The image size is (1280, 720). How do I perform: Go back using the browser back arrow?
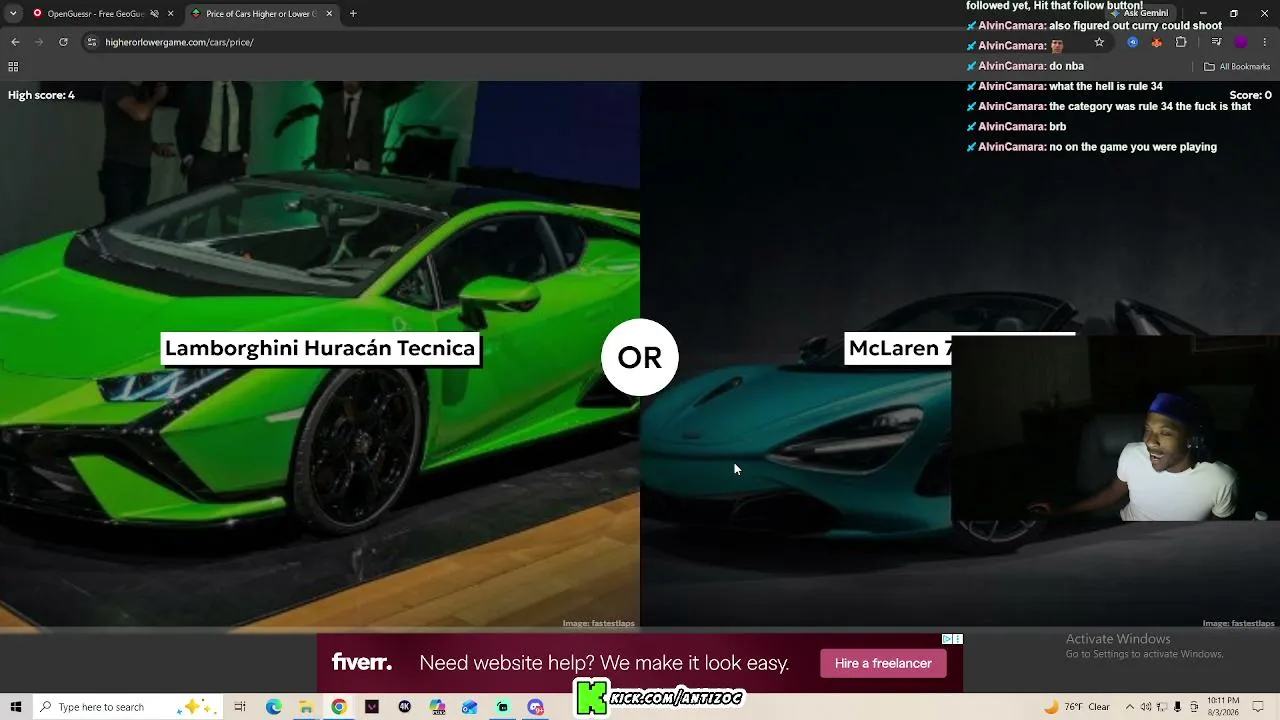15,42
